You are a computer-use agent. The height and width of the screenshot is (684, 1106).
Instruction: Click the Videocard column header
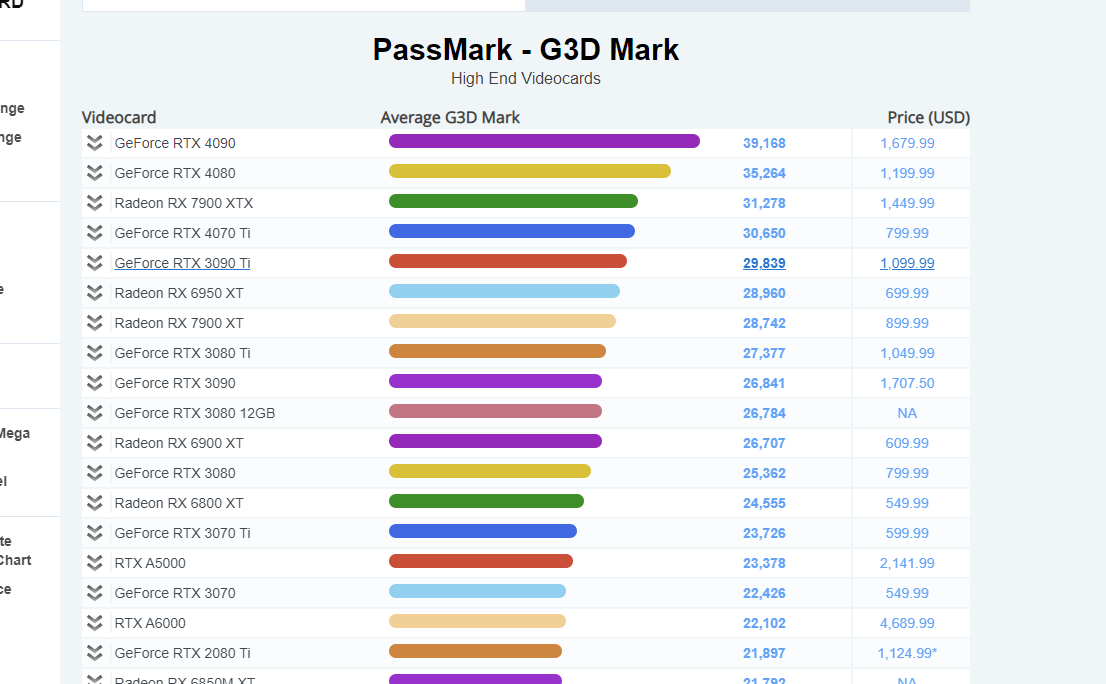(118, 117)
